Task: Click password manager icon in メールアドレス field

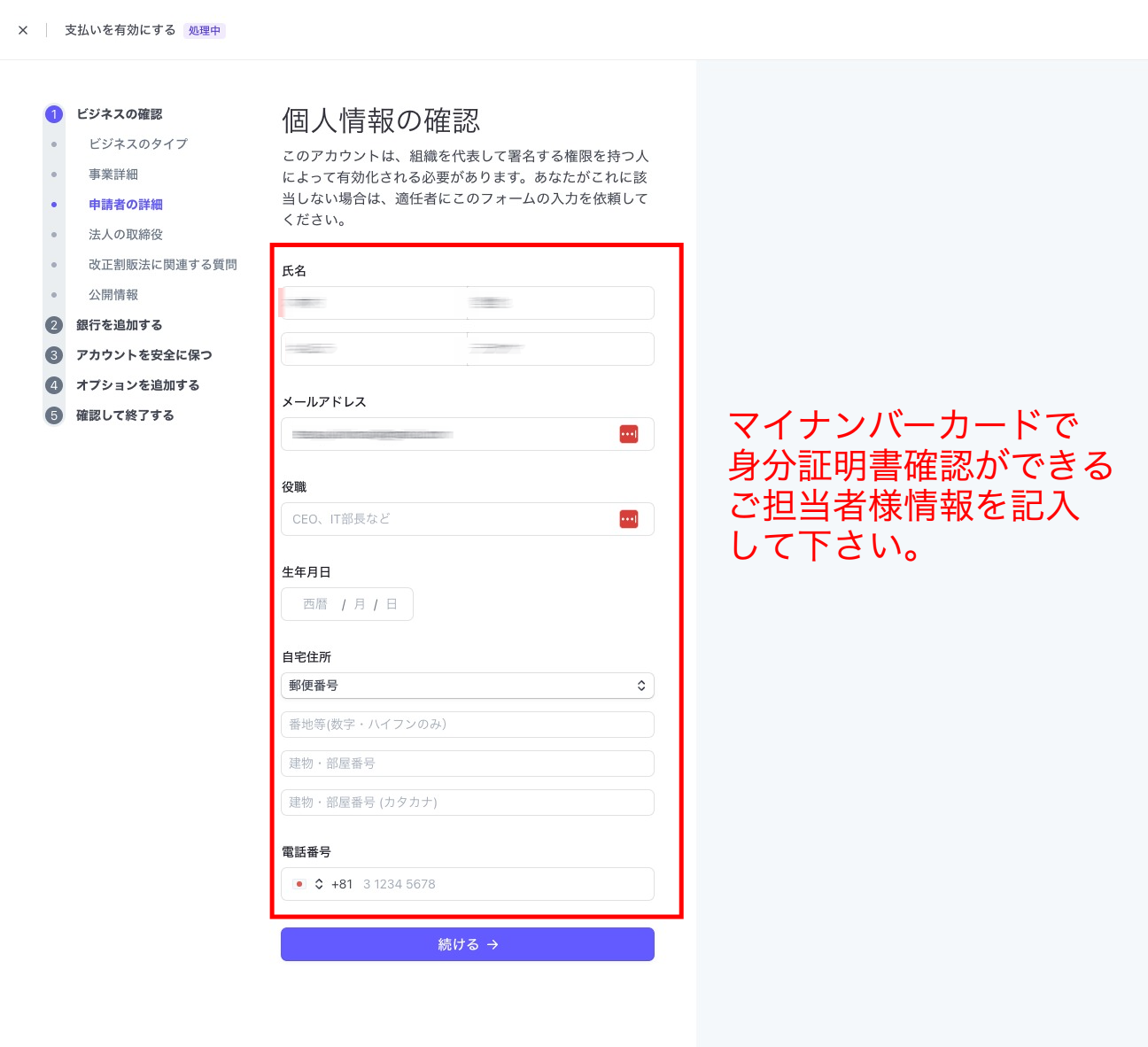Action: [628, 434]
